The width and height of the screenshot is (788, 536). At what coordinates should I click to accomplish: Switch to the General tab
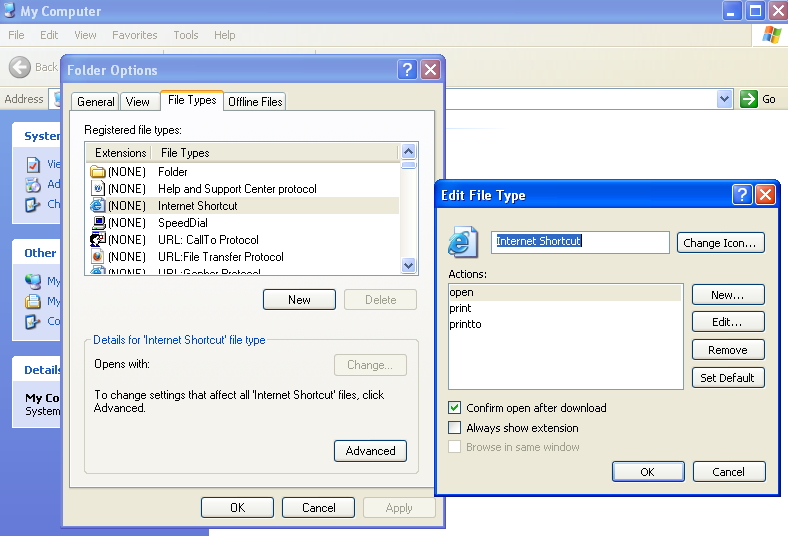click(x=95, y=101)
